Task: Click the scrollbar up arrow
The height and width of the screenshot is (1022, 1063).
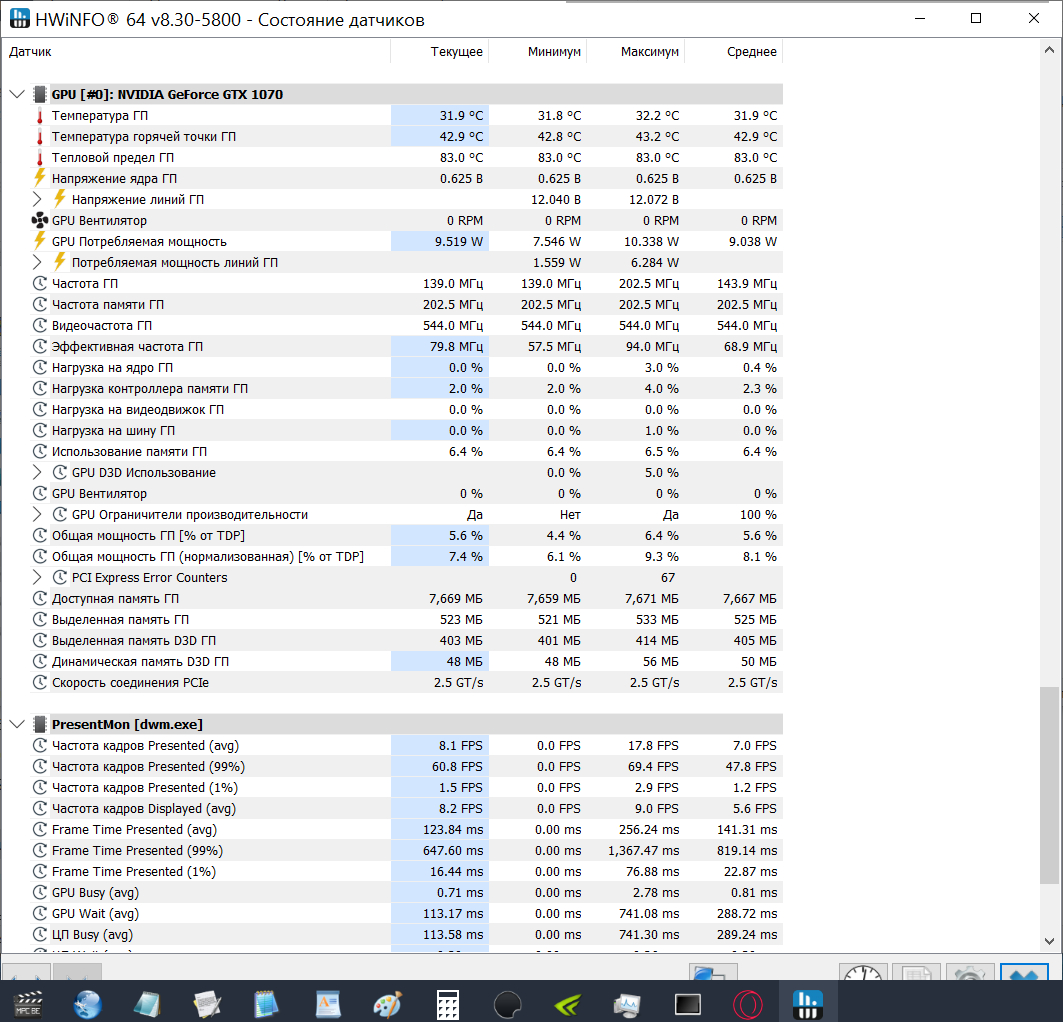Action: [1049, 49]
